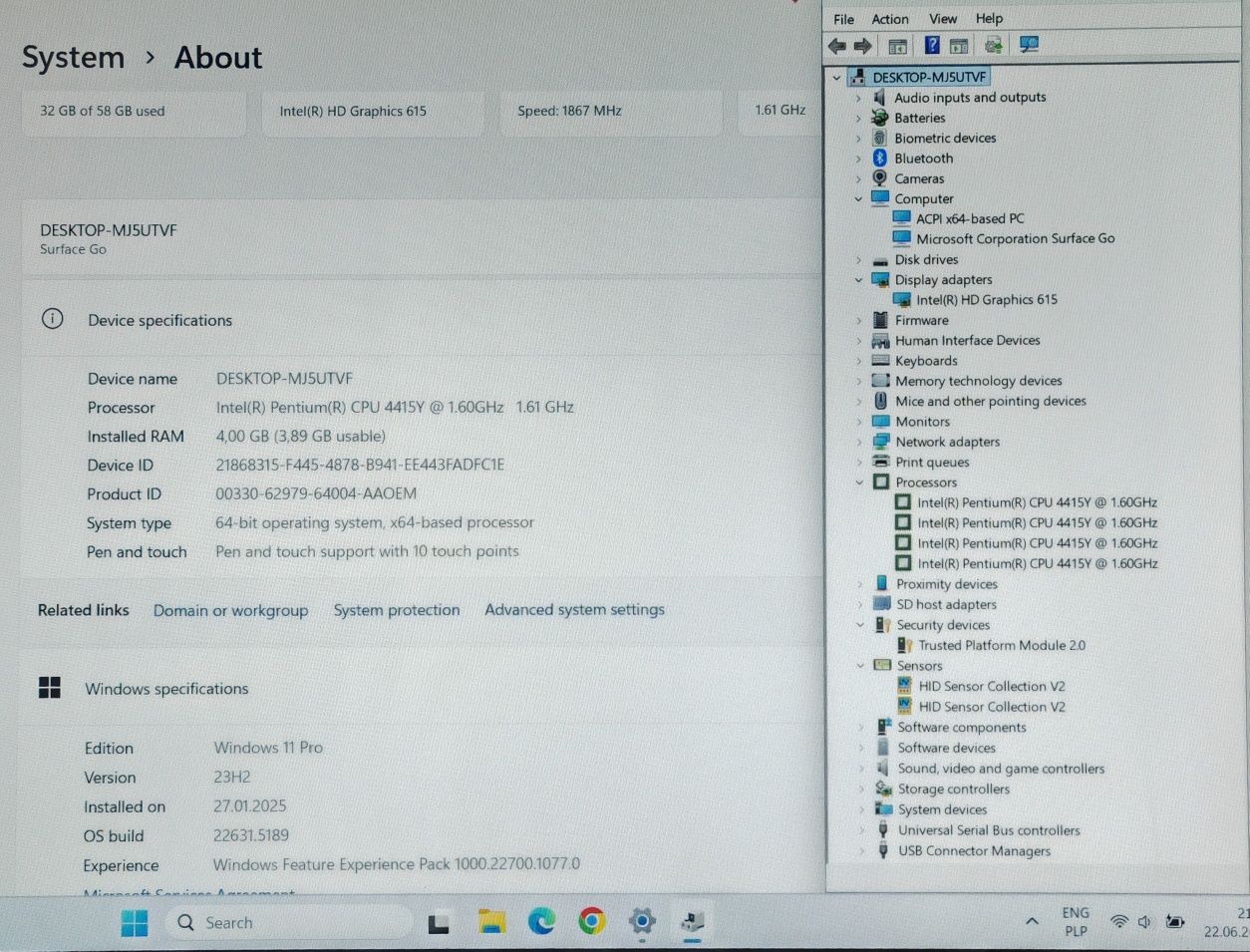Collapse the DESKTOP-MJ5UTVF root node in Device Manager
This screenshot has height=952, width=1250.
tap(836, 78)
